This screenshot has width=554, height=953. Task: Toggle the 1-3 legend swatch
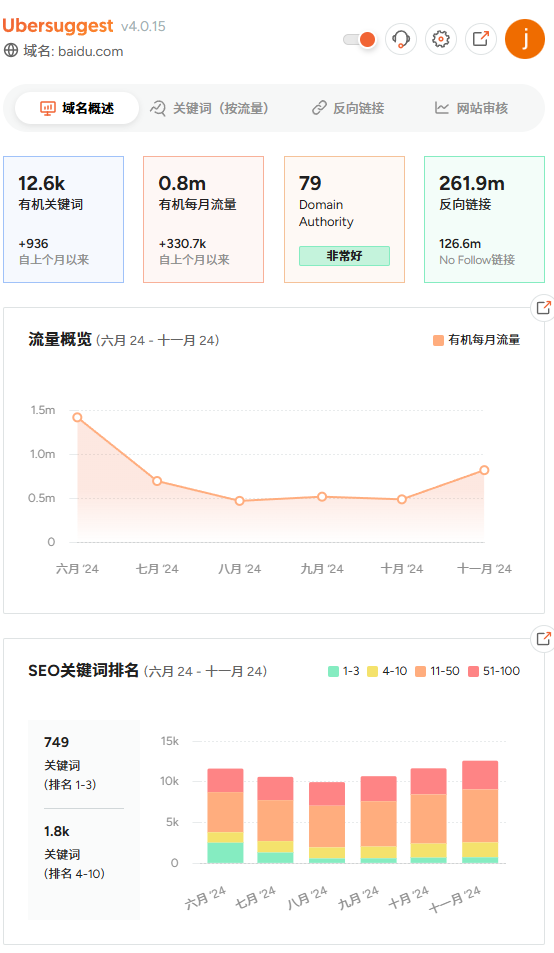point(333,671)
